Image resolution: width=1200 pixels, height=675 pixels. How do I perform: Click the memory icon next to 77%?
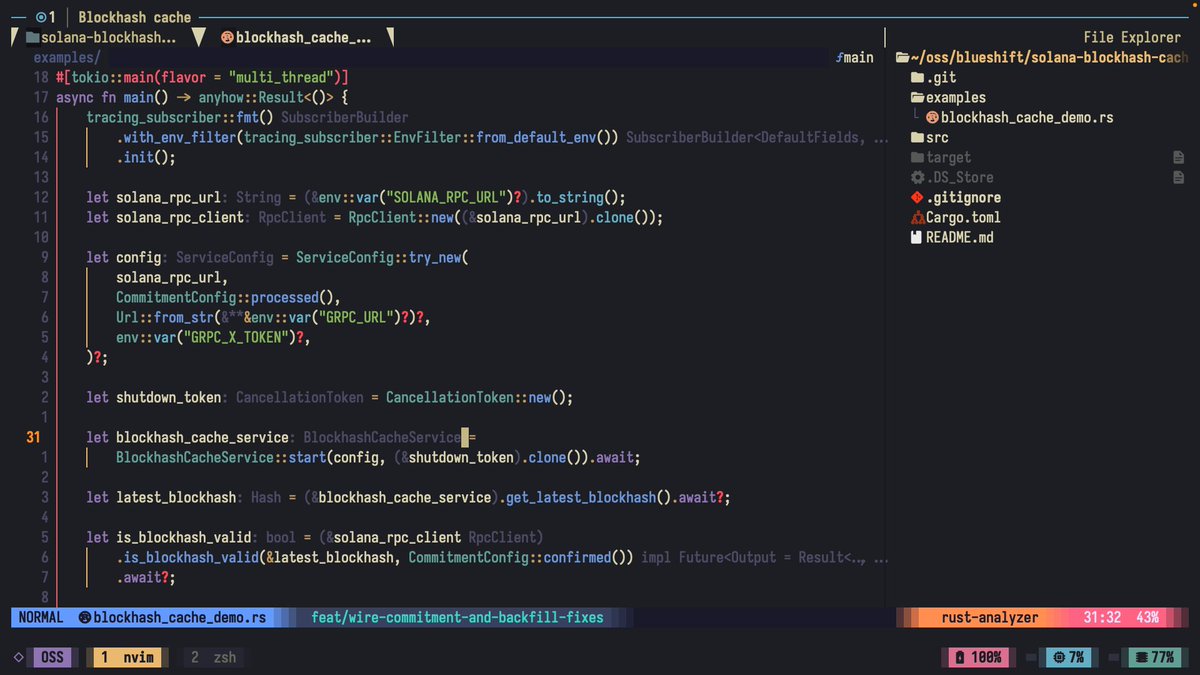[1140, 658]
